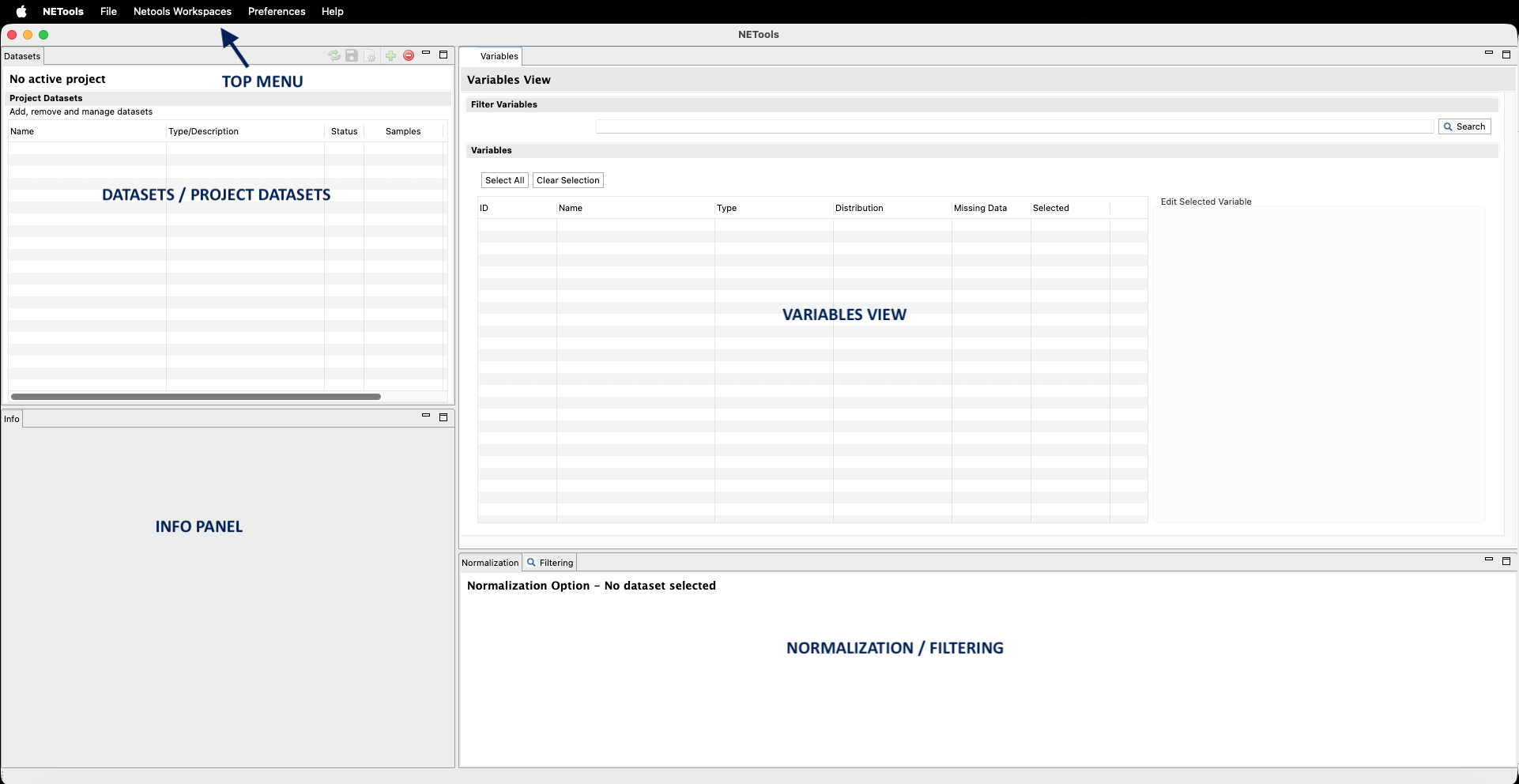
Task: Click the dataset settings file-gear icon
Action: click(x=370, y=55)
